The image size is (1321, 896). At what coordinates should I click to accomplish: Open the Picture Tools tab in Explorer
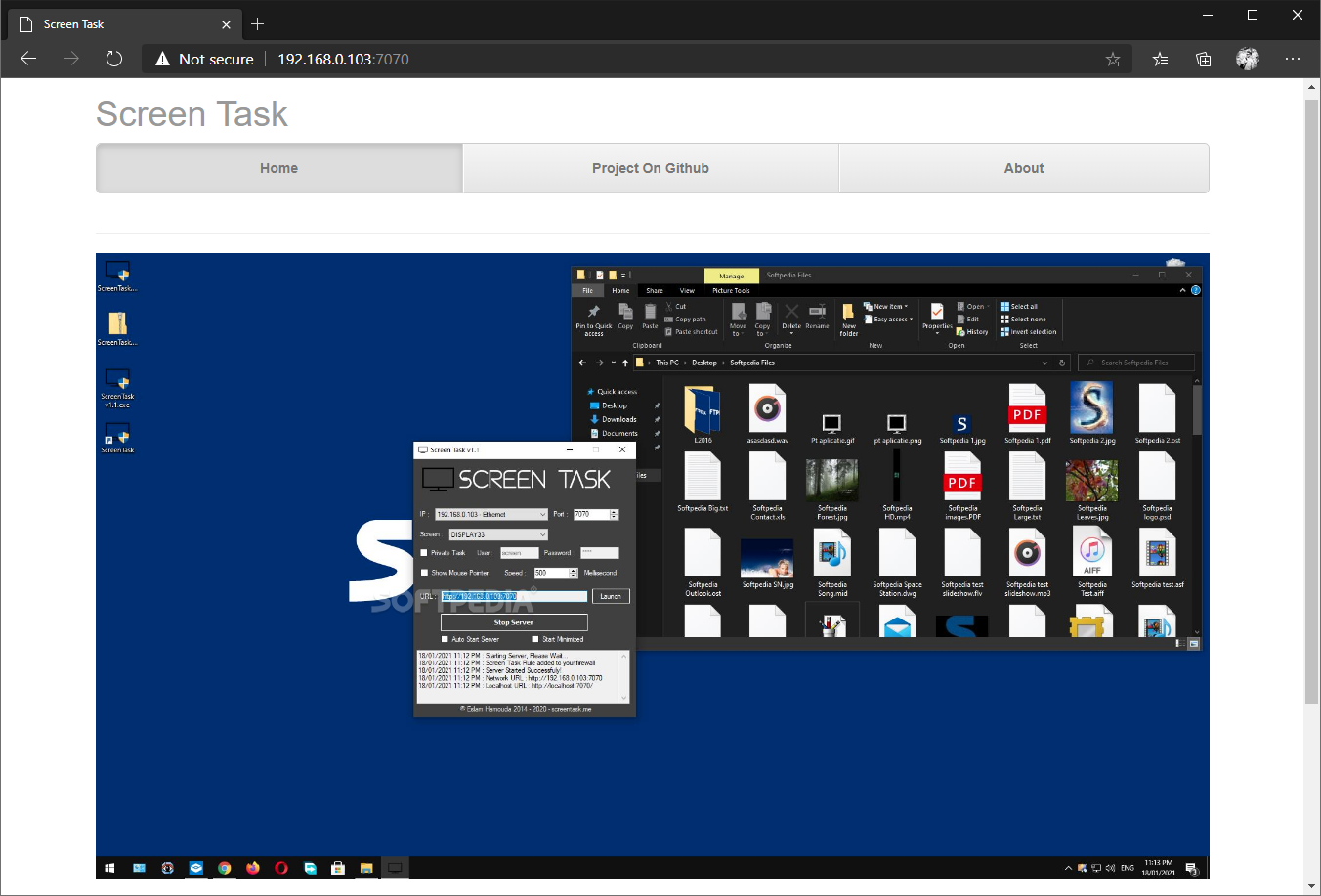[x=731, y=290]
